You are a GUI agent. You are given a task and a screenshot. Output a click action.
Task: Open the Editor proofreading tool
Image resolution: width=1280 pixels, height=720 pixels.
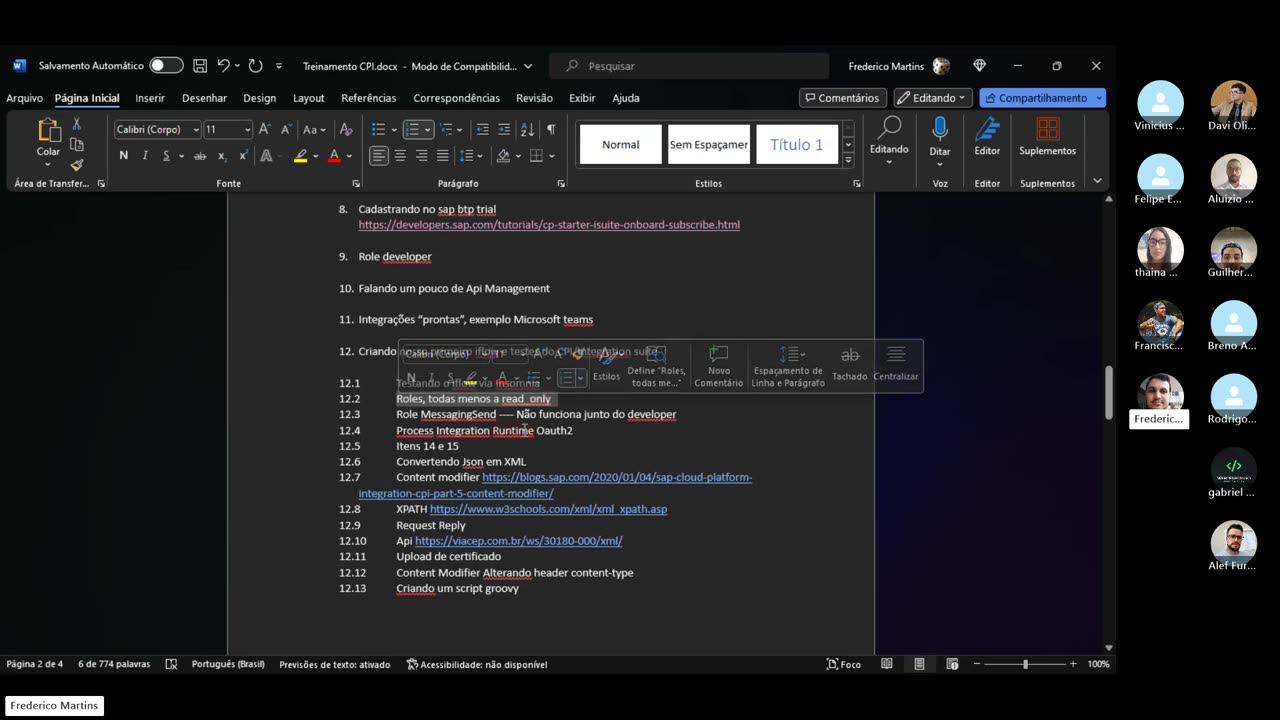pos(987,138)
